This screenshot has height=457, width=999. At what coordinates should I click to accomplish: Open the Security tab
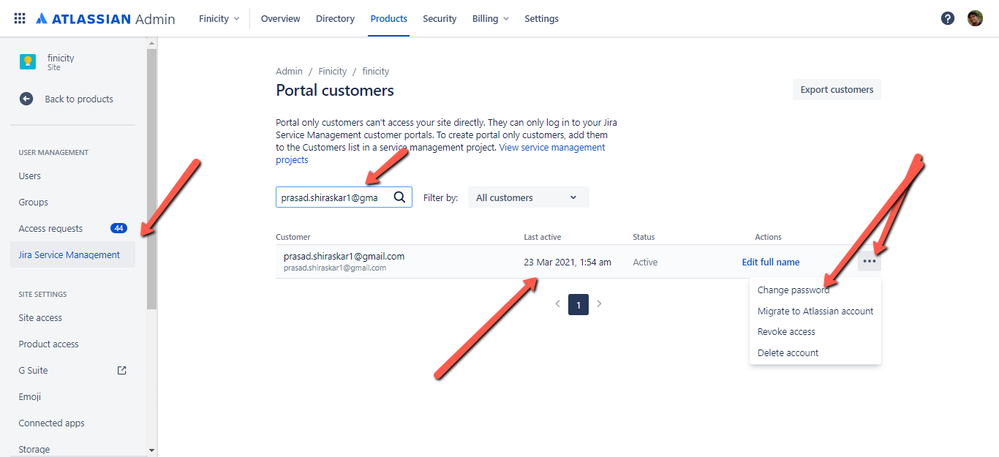(440, 18)
